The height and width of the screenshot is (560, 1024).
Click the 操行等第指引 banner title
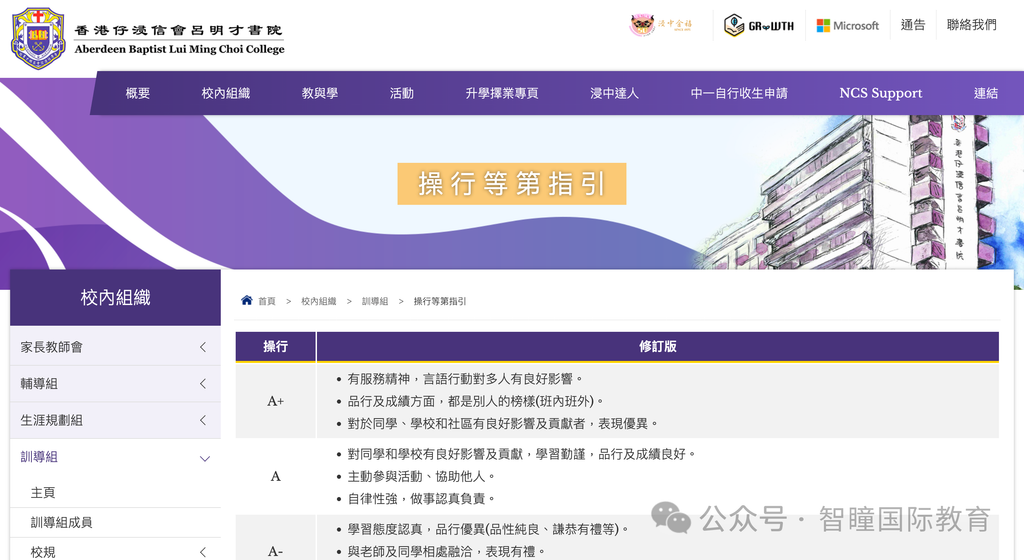point(512,184)
